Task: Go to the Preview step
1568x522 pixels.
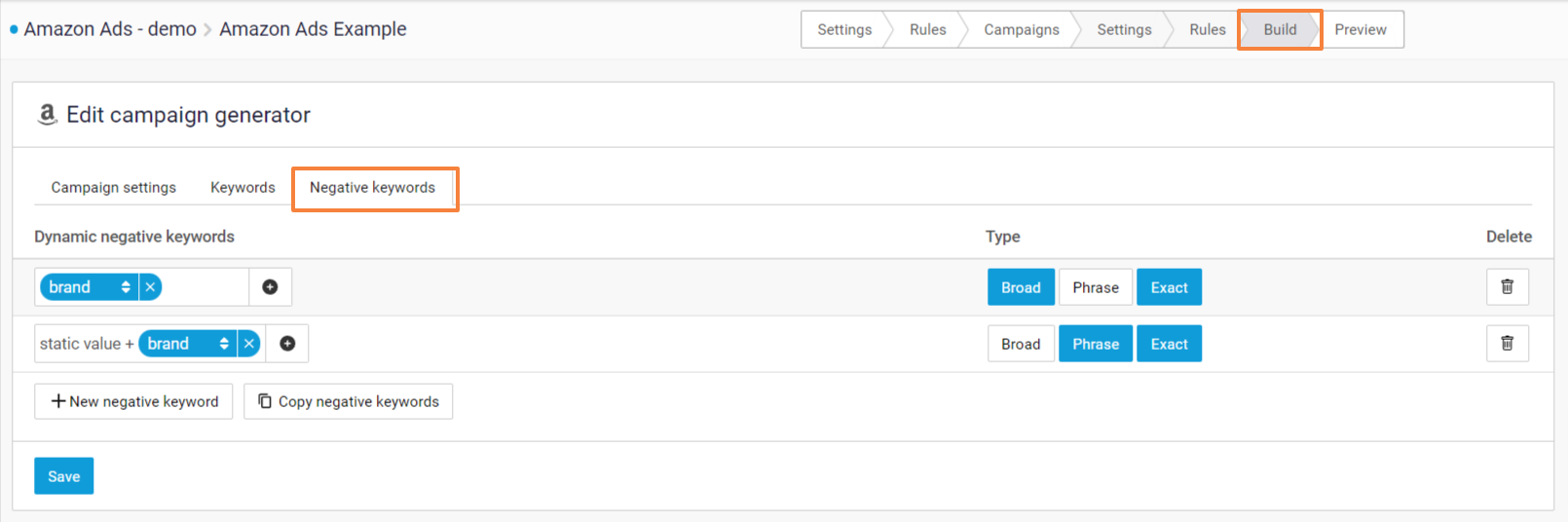Action: coord(1360,29)
